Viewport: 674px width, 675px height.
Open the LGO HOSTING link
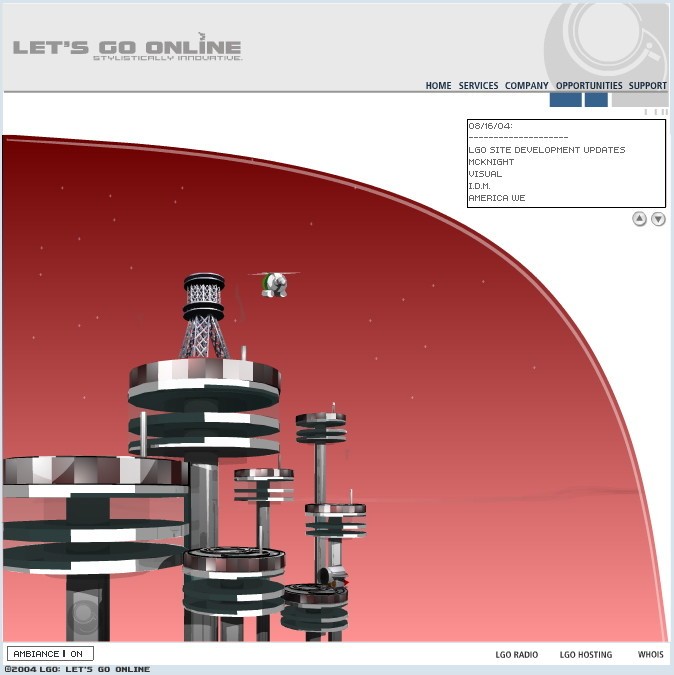click(586, 654)
